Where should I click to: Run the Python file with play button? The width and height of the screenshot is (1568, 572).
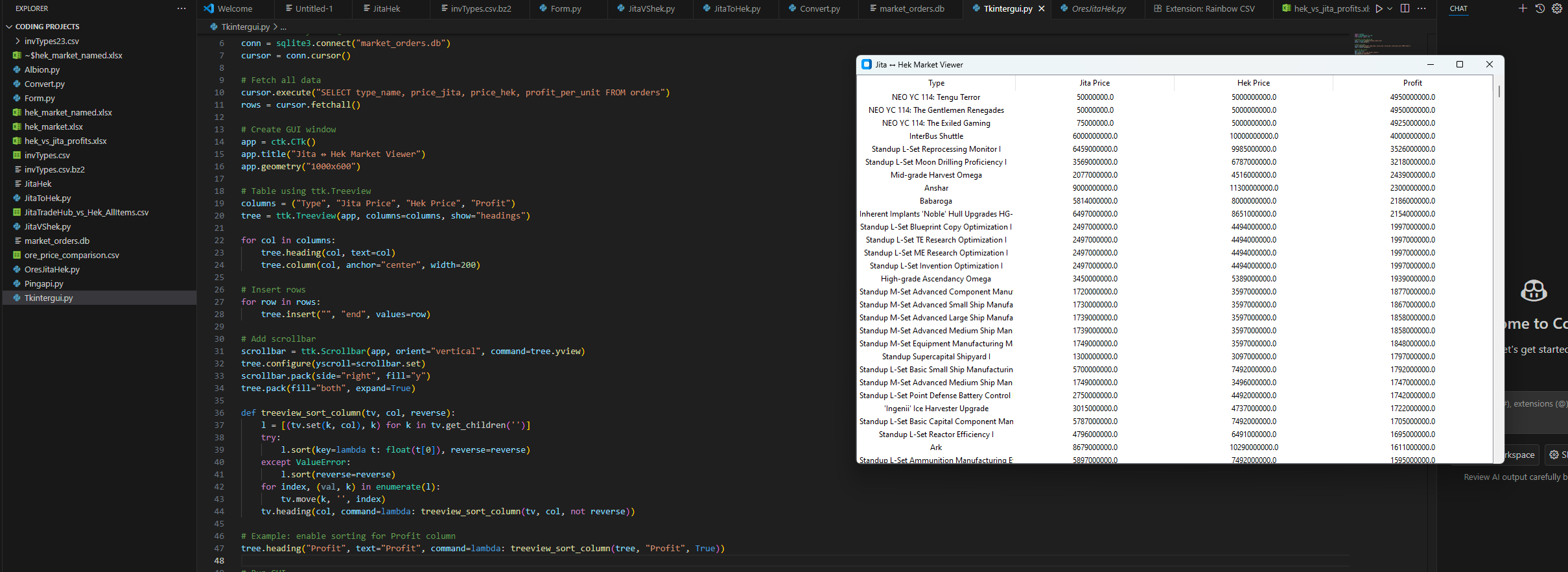(1379, 8)
